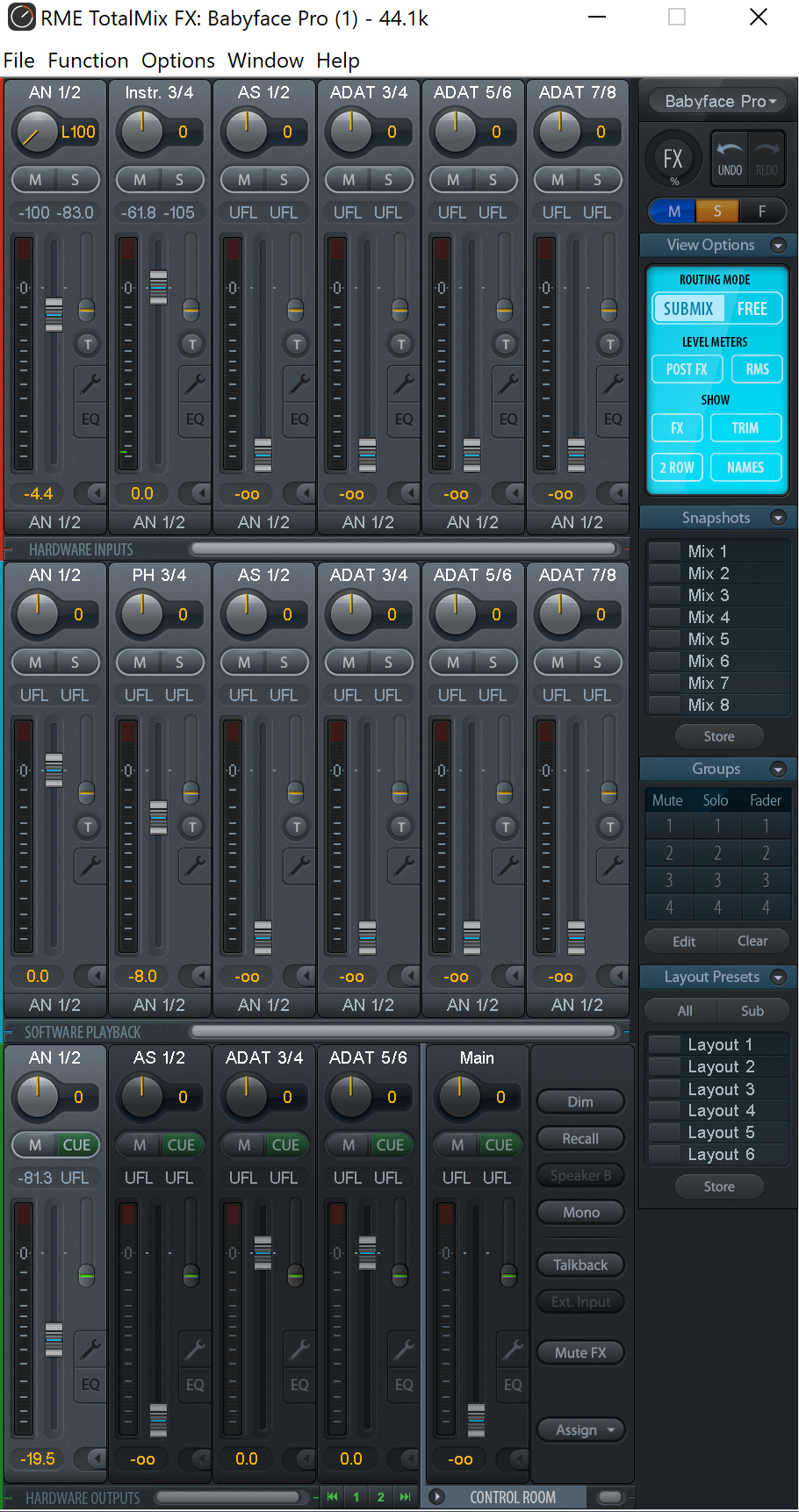Open the Window menu
Viewport: 799px width, 1512px height.
click(x=266, y=61)
